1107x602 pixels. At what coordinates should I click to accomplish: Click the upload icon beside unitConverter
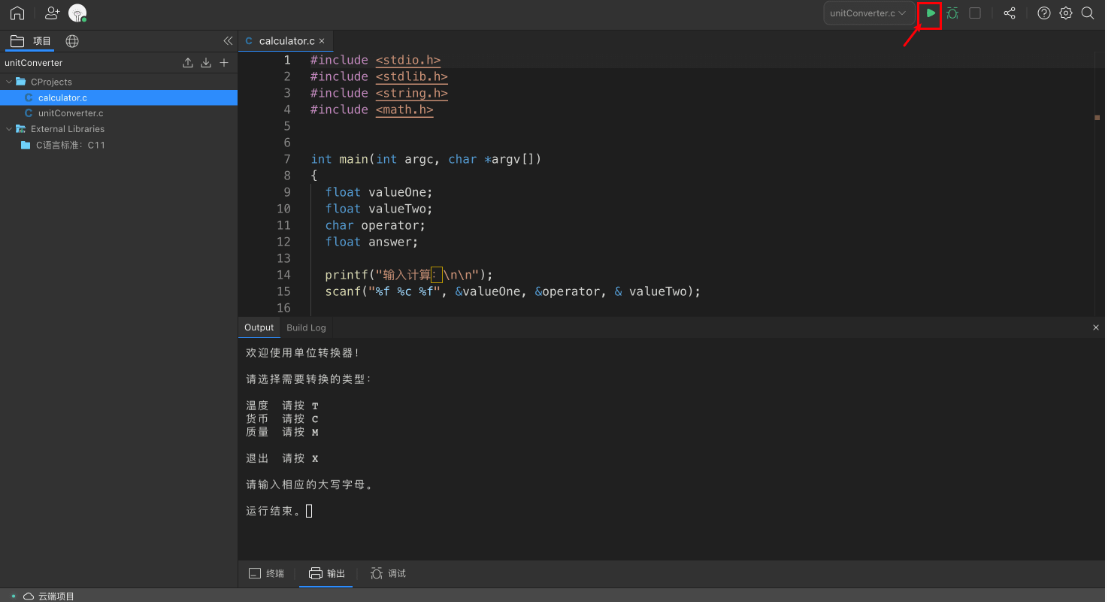tap(188, 63)
